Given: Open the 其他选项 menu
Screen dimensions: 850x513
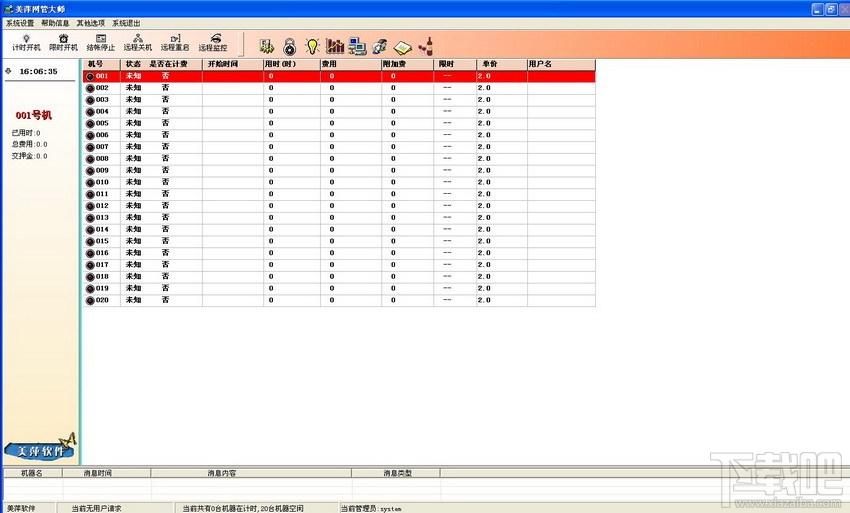Looking at the screenshot, I should 91,23.
